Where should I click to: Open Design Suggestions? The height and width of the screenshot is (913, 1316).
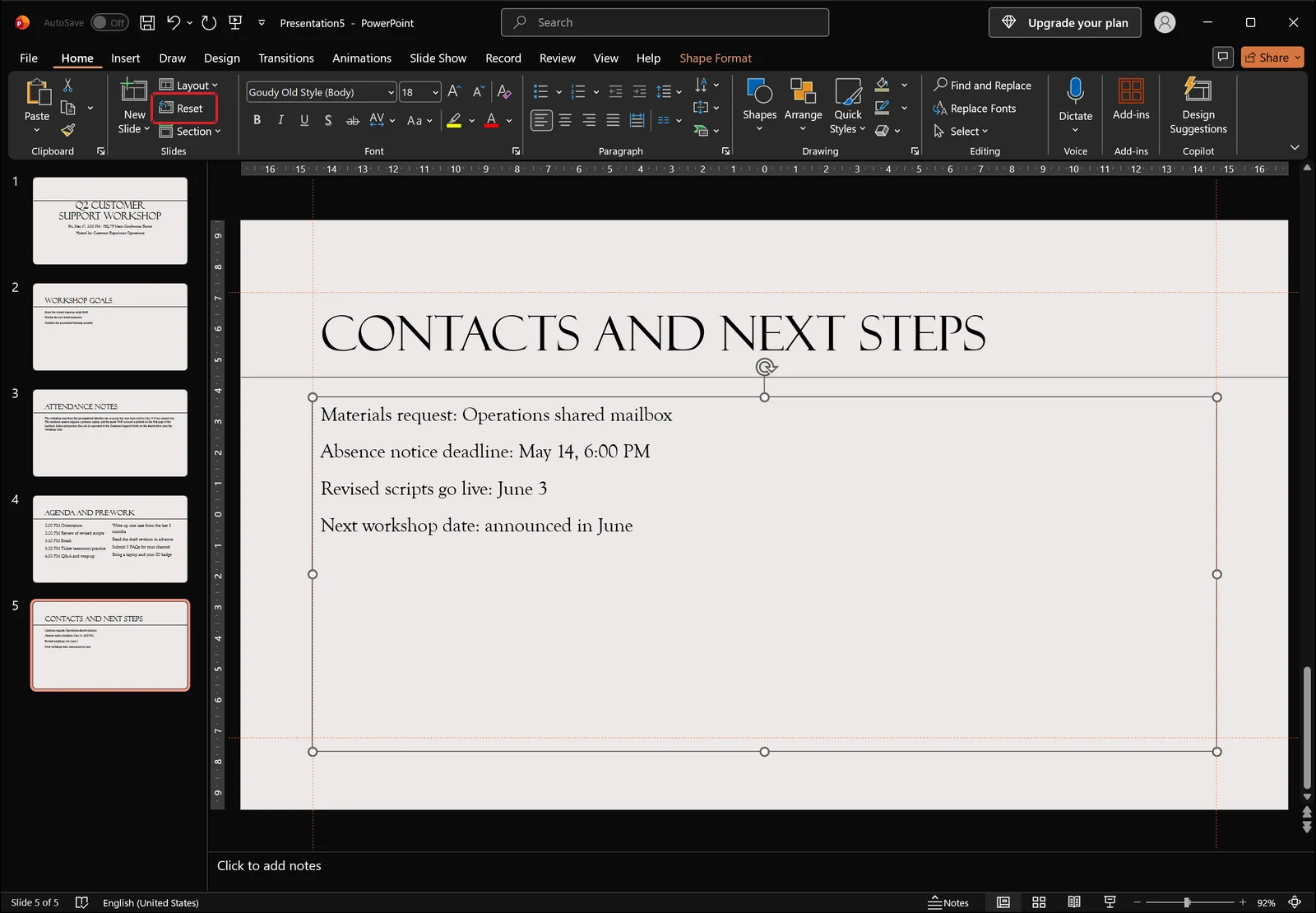pyautogui.click(x=1198, y=105)
